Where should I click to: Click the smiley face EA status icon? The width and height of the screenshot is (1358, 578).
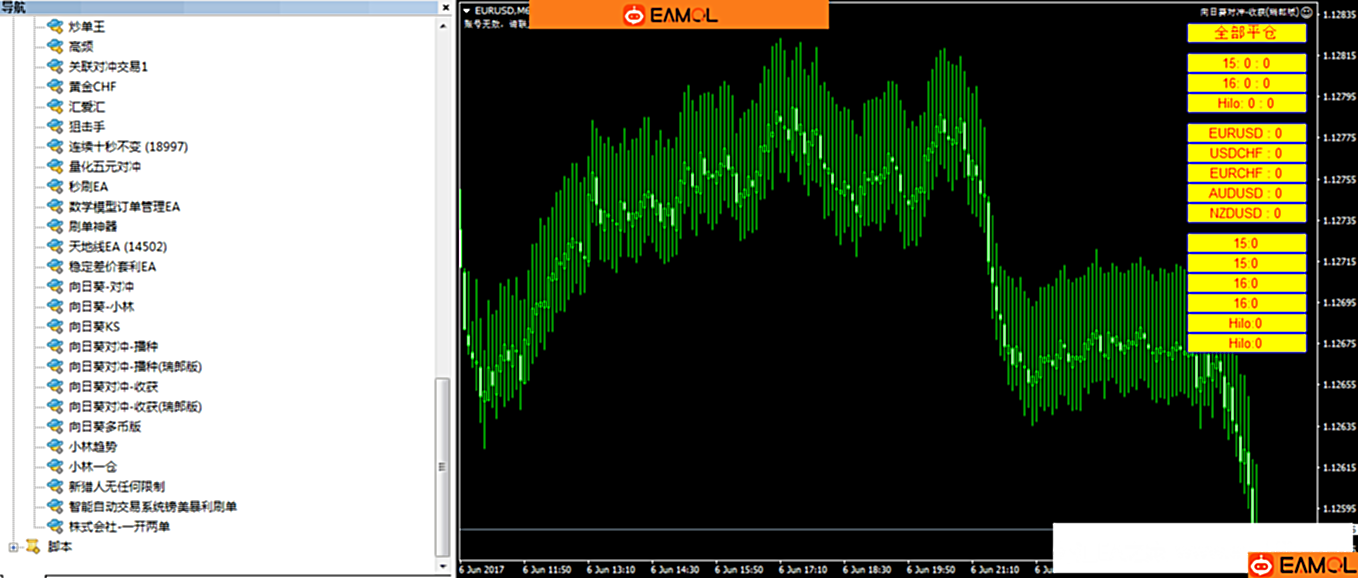coord(1309,12)
